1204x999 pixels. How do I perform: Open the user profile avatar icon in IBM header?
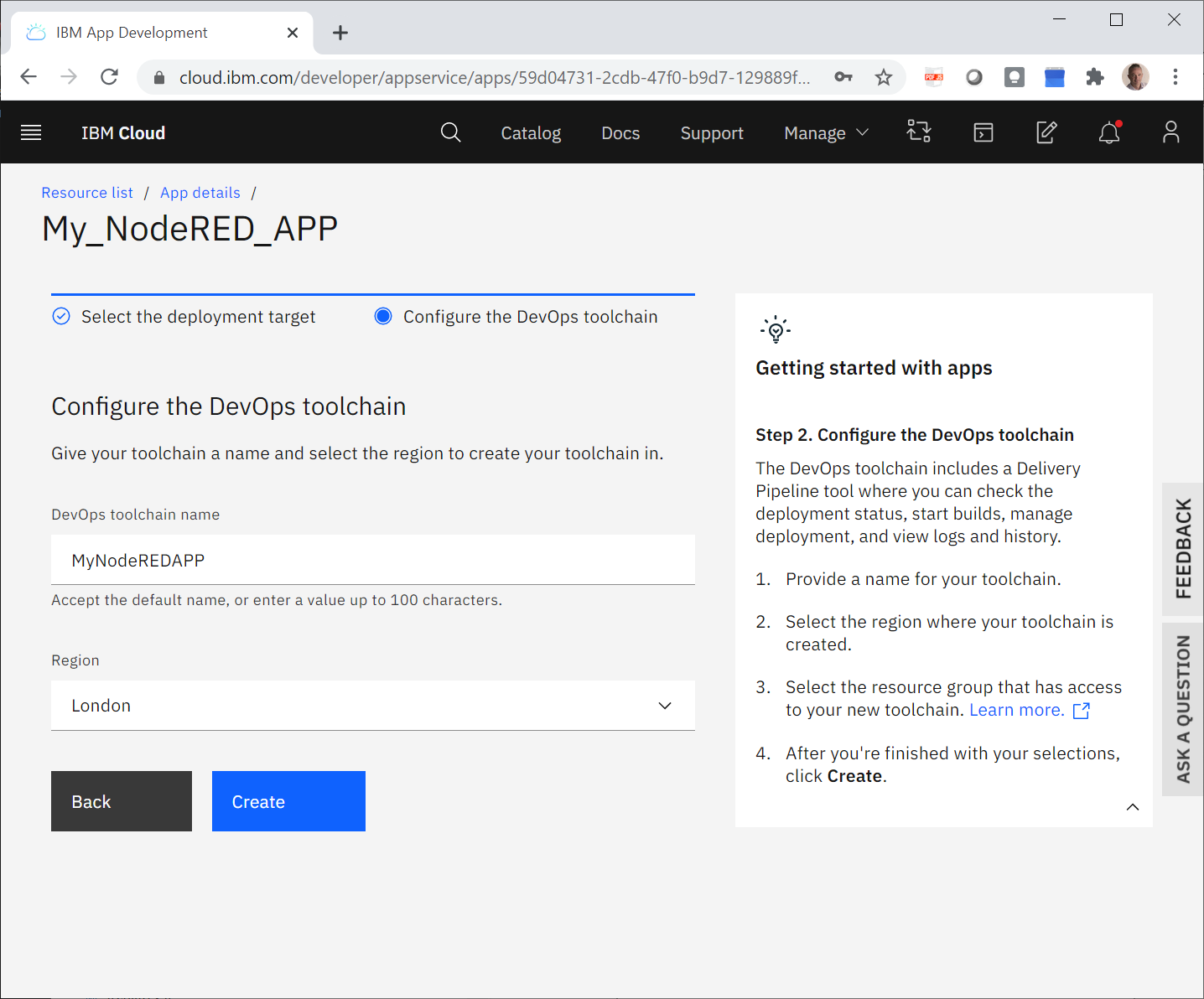(x=1171, y=132)
